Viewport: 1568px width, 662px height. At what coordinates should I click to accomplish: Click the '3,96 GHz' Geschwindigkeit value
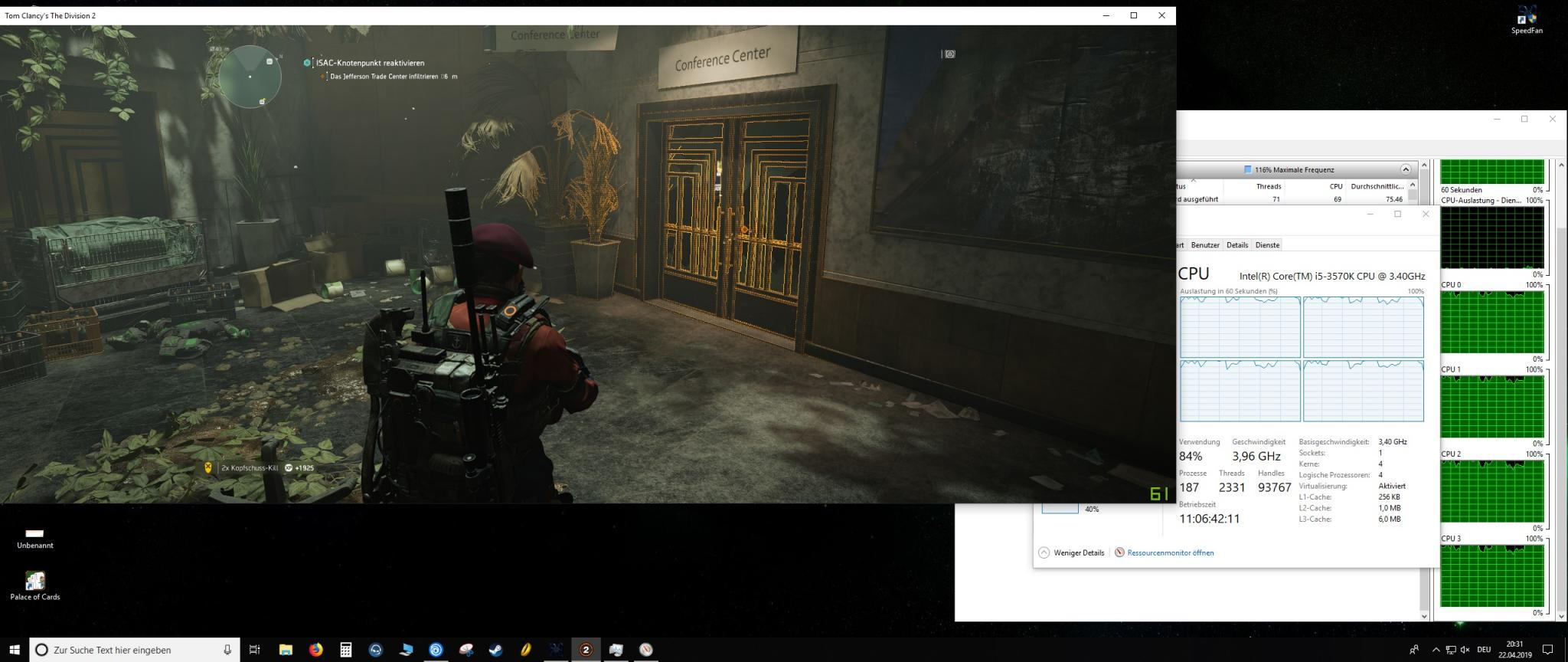(1256, 456)
